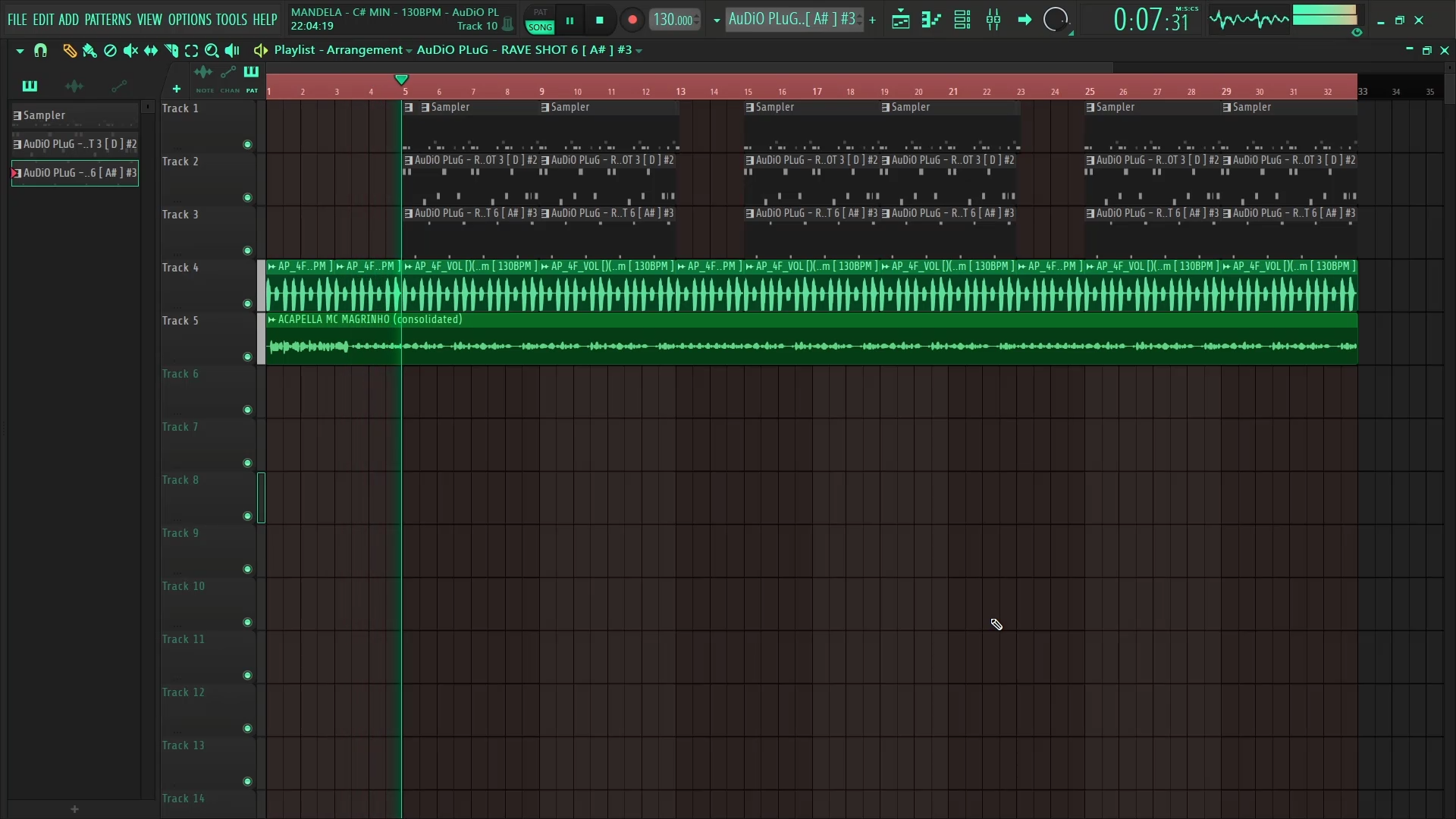Open the Mixer panel
Viewport: 1456px width, 819px height.
click(x=993, y=20)
